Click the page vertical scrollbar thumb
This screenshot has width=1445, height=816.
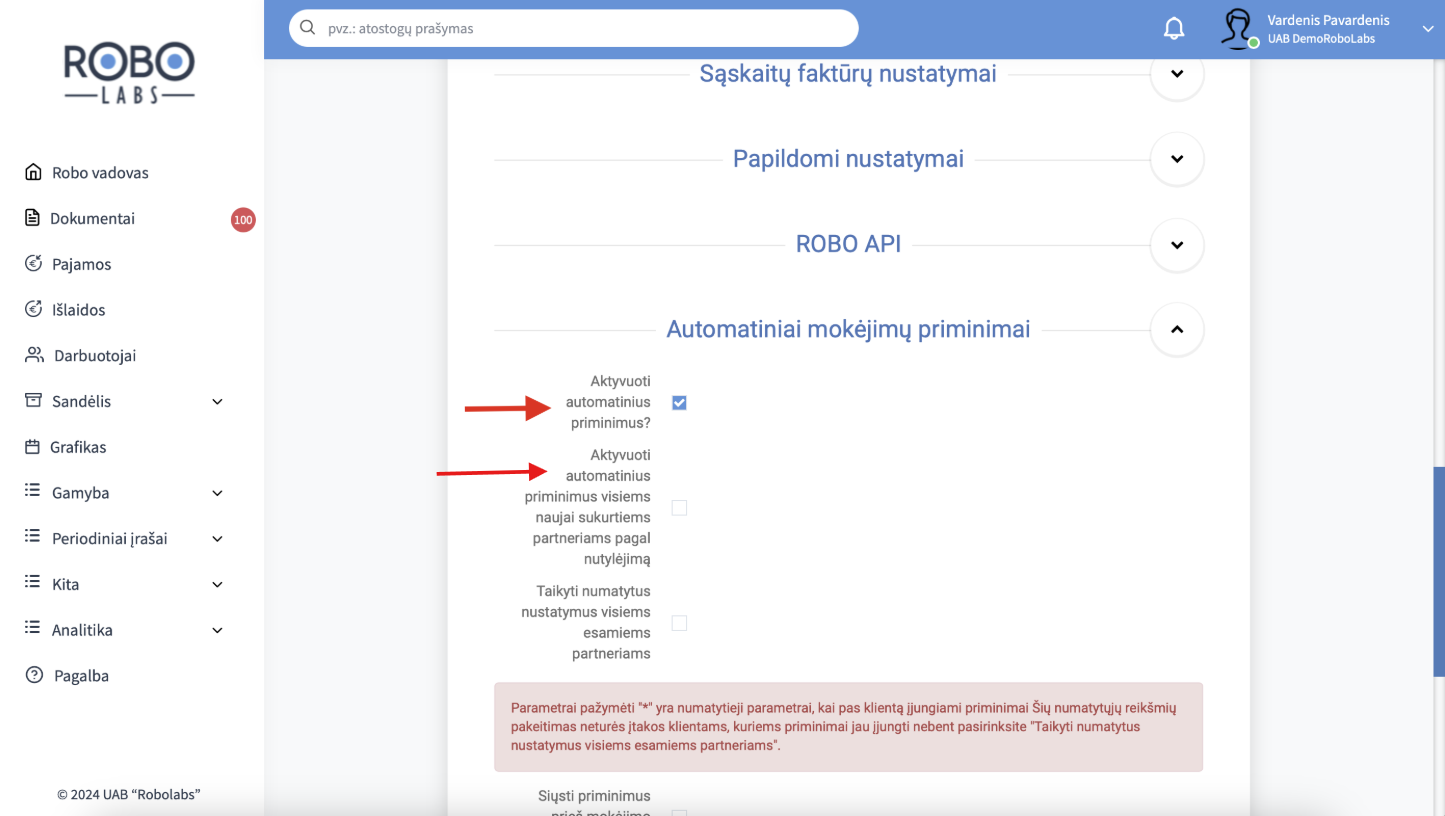pos(1439,572)
